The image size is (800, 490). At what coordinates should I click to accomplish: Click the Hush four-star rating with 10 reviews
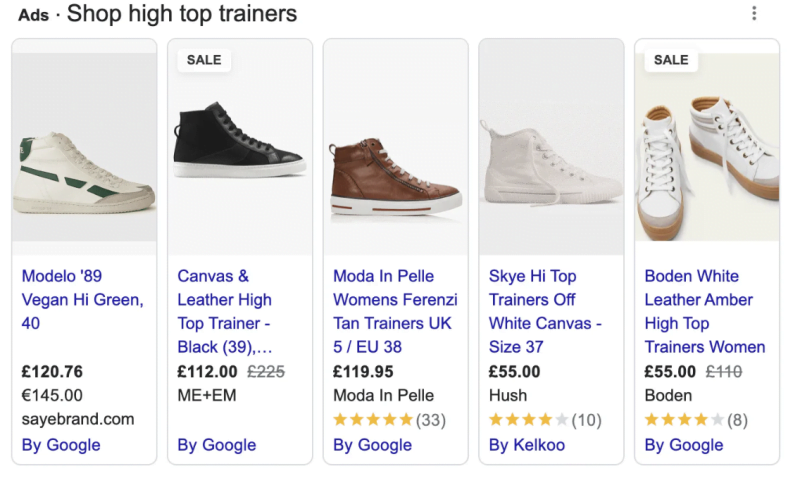[x=529, y=420]
